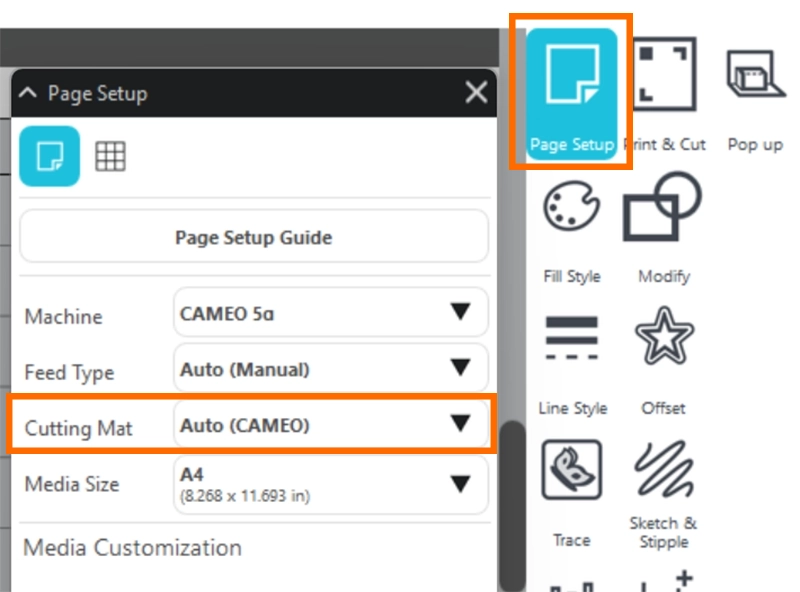This screenshot has width=800, height=592.
Task: Open the Feed Type dropdown
Action: pyautogui.click(x=330, y=369)
